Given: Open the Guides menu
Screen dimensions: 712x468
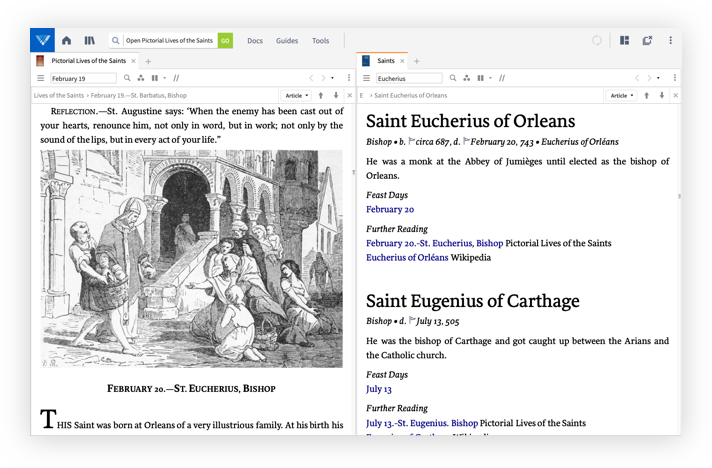Looking at the screenshot, I should pos(287,41).
